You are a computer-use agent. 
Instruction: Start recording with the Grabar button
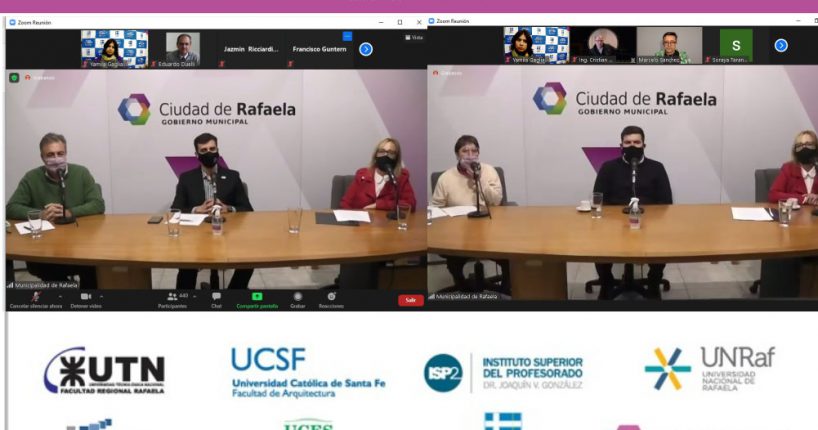pos(298,299)
